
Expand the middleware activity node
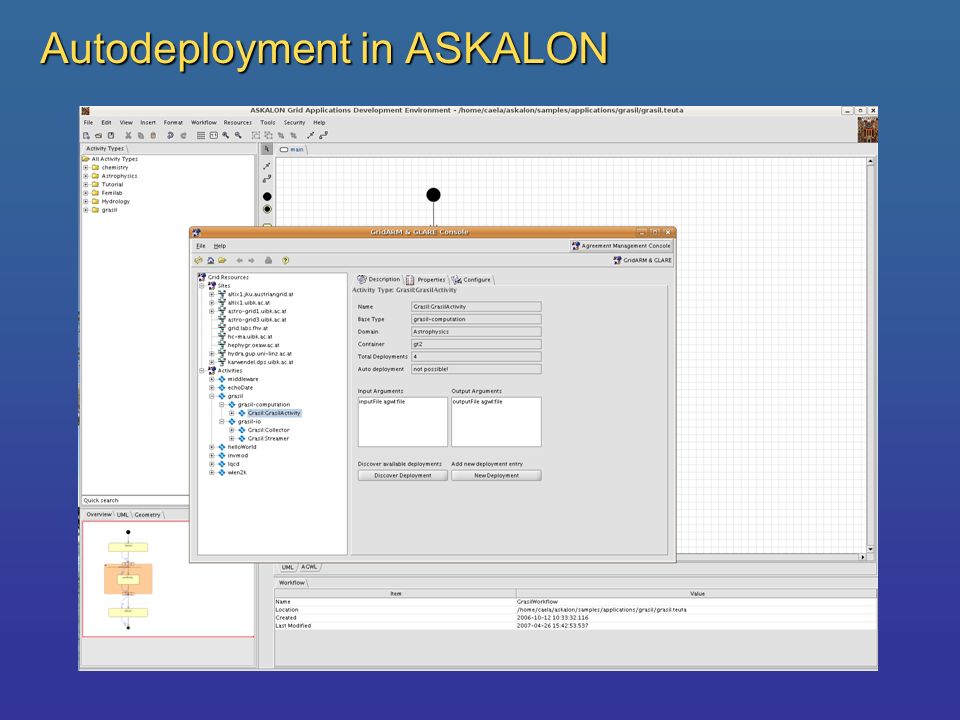(x=212, y=379)
